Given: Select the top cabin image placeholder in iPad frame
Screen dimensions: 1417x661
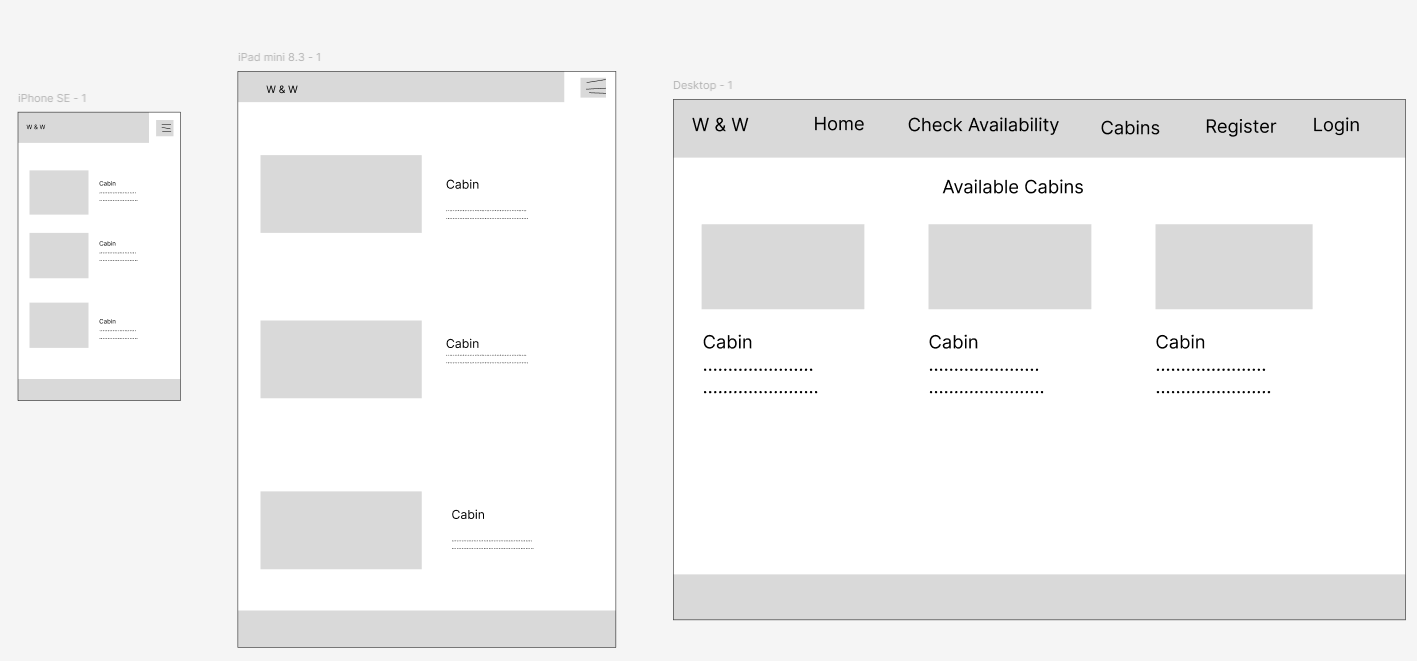Looking at the screenshot, I should click(341, 194).
